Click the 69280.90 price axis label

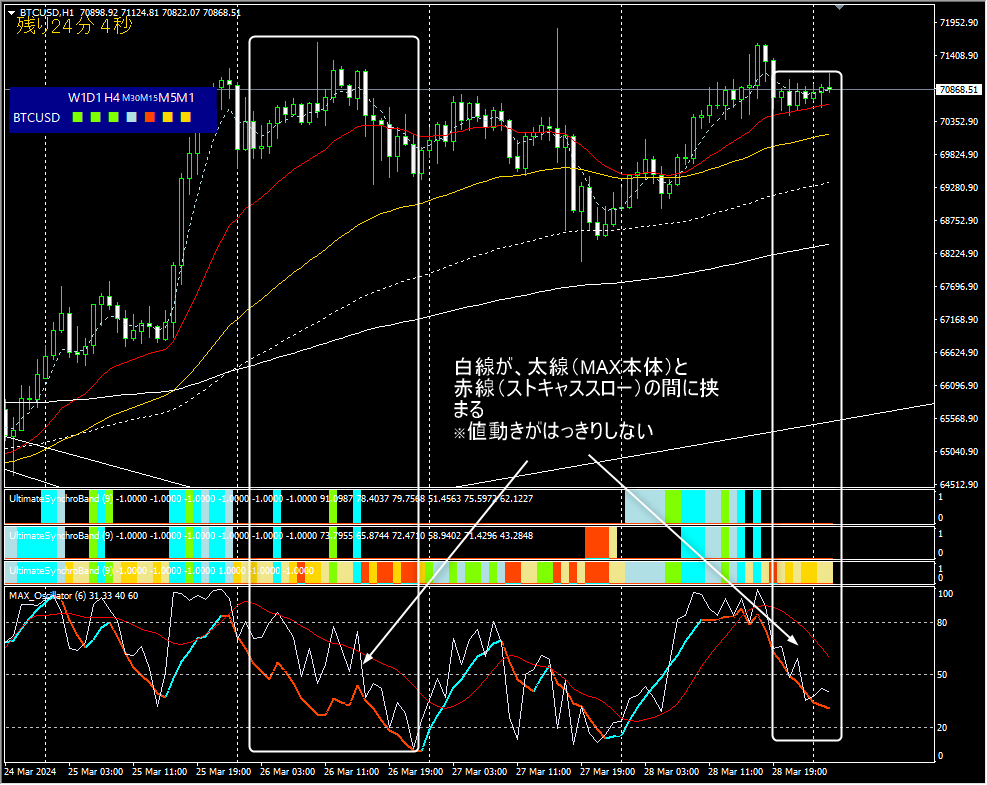(x=959, y=188)
